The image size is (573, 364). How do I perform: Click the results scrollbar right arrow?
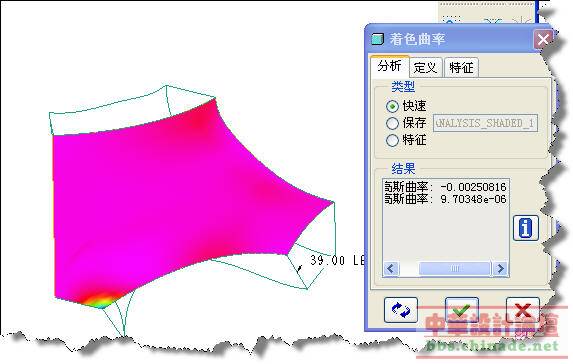[x=500, y=269]
